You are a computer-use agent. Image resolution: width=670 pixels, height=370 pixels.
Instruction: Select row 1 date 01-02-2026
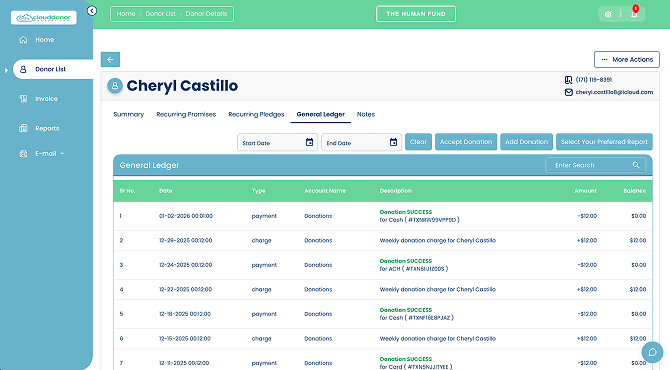(186, 216)
